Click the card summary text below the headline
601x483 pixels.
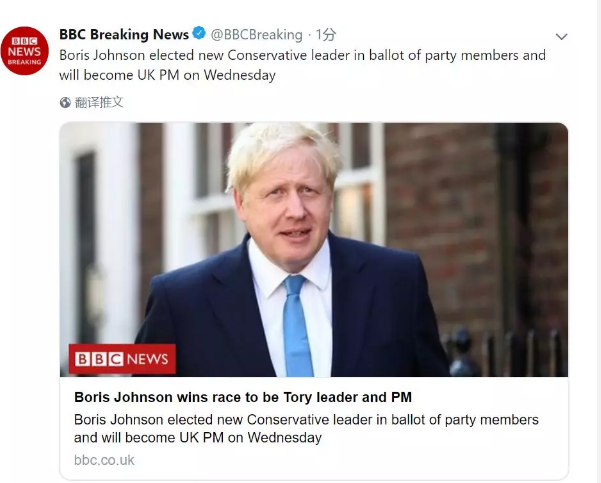(306, 428)
